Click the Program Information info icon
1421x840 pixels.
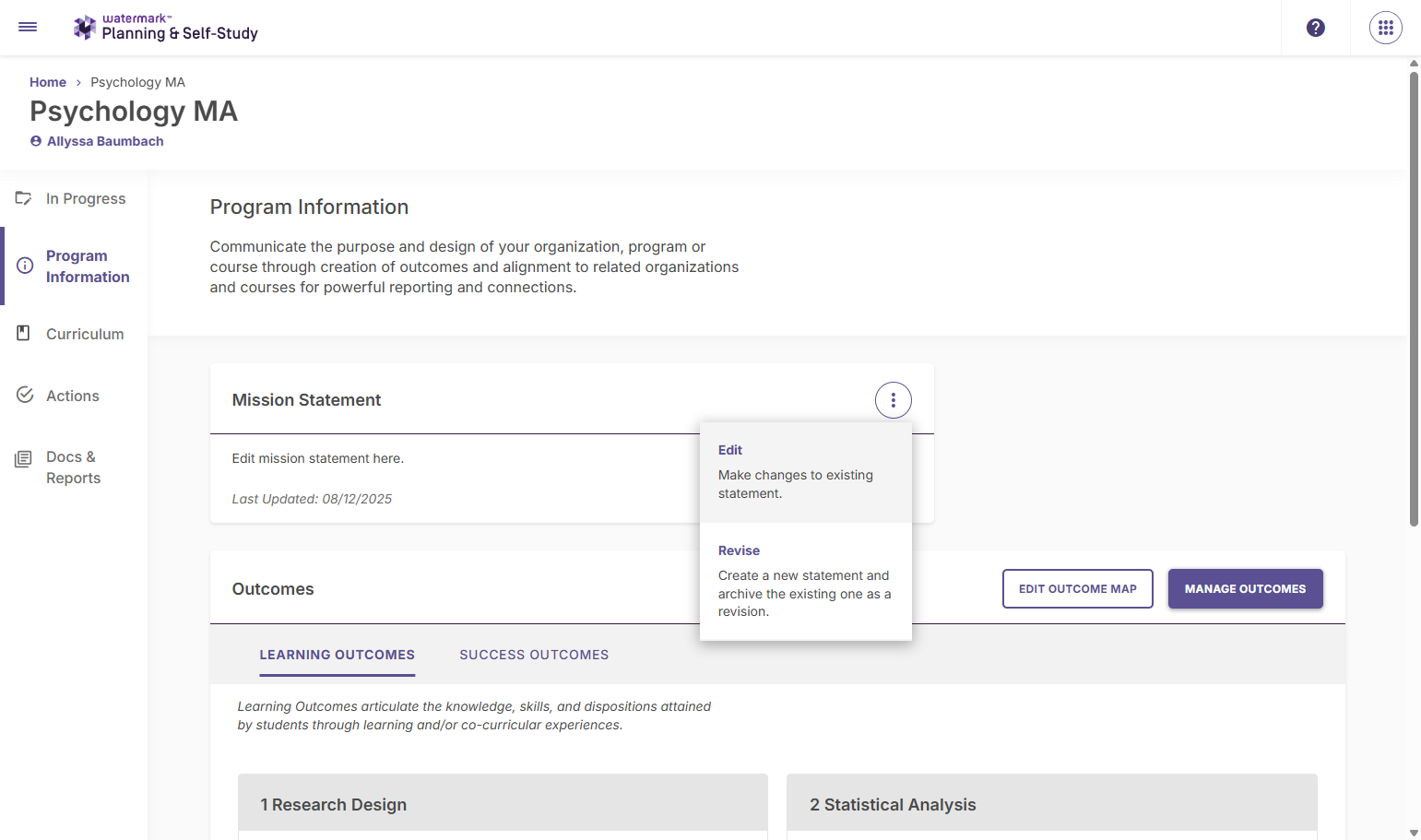(25, 266)
